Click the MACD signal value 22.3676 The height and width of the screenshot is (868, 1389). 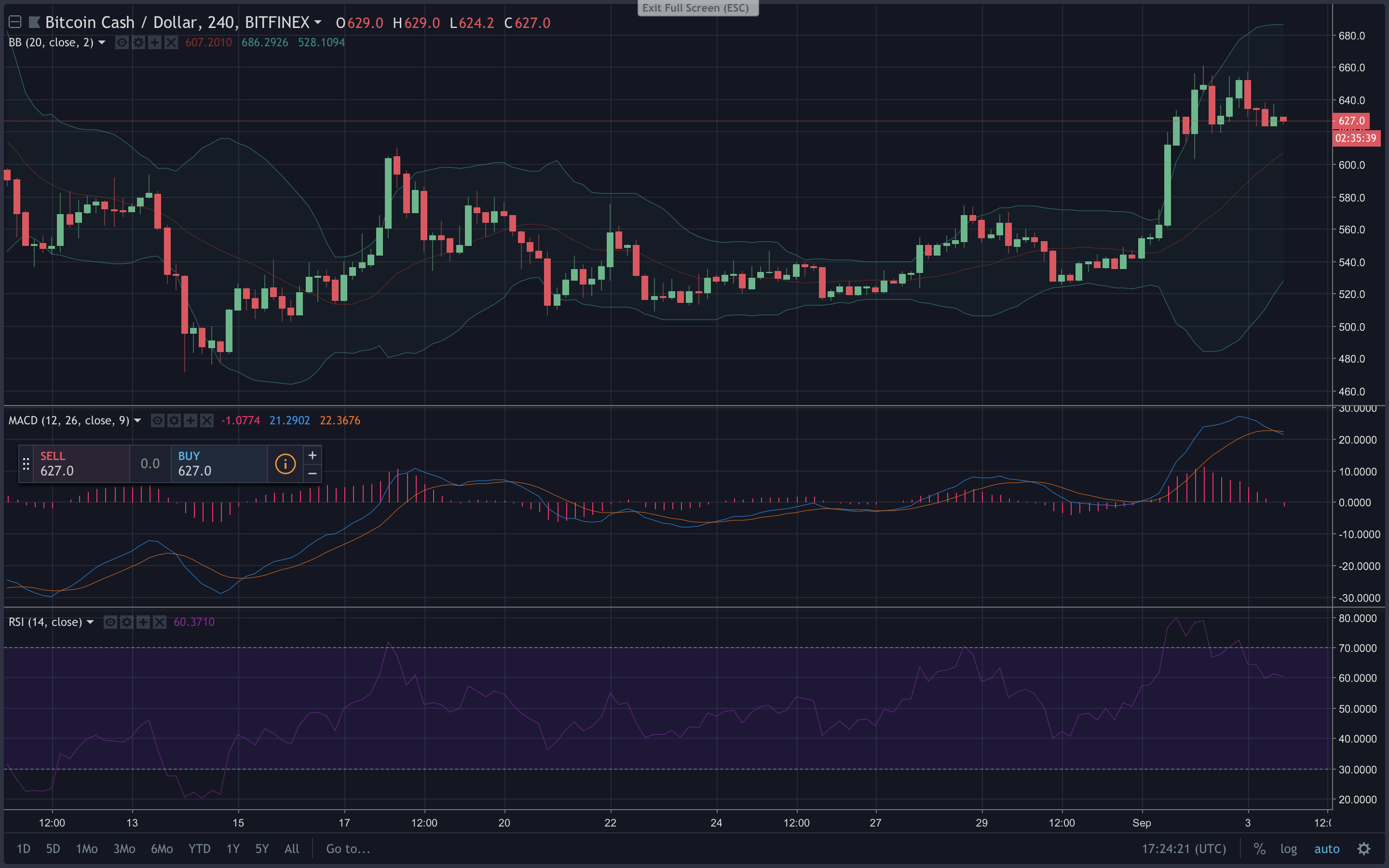point(340,421)
